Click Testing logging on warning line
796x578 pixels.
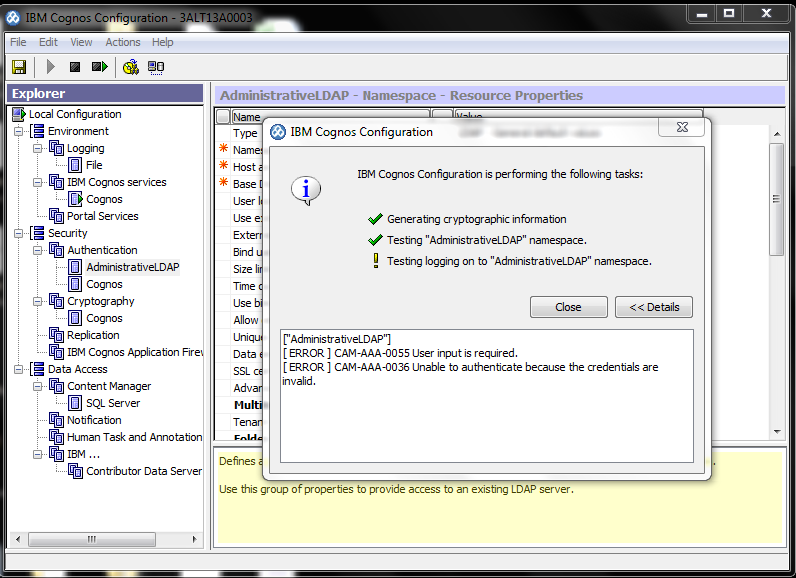coord(519,261)
